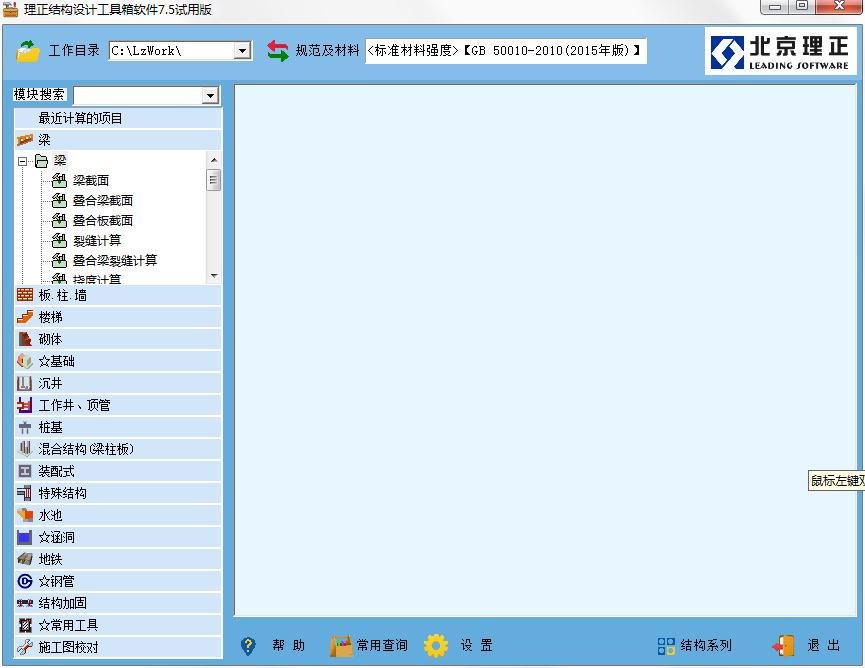Click the 结构系列 grid icon
The width and height of the screenshot is (865, 668).
[666, 646]
